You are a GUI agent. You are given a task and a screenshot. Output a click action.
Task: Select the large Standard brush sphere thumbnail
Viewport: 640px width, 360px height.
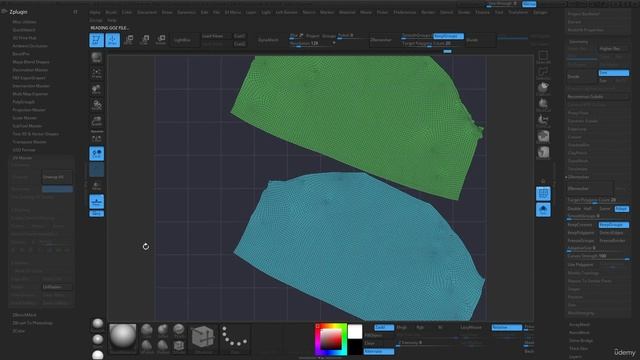[122, 338]
